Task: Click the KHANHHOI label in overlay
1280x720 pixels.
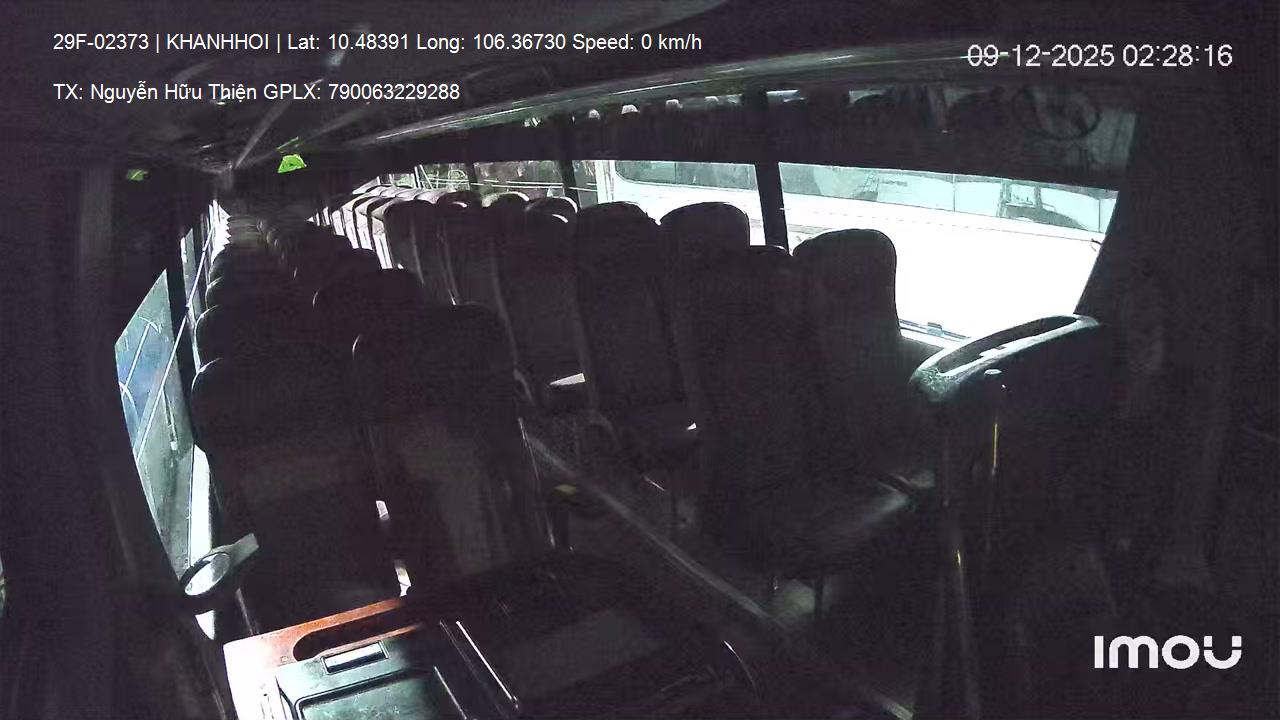Action: (x=217, y=42)
